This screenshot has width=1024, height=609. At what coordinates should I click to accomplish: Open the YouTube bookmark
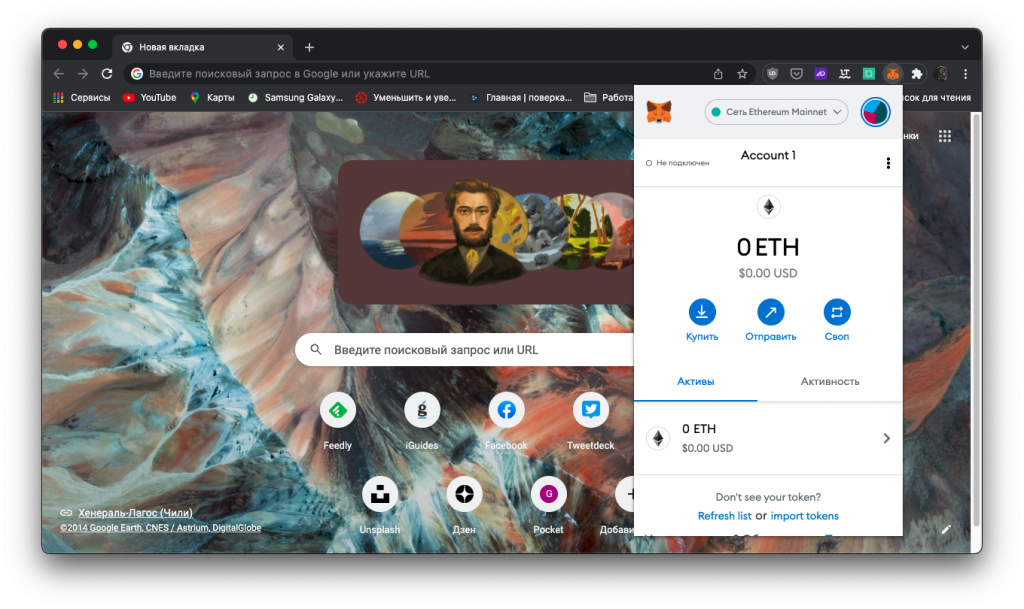coord(150,97)
